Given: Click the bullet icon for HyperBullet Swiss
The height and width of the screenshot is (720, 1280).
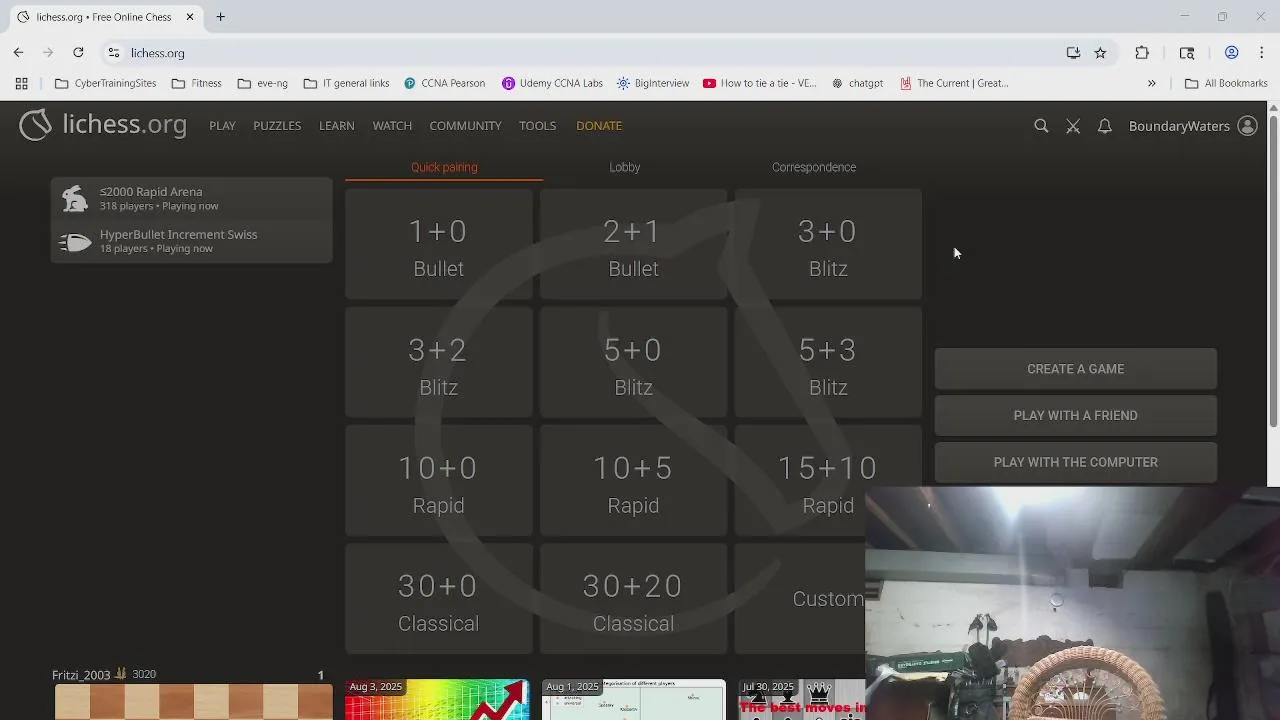Looking at the screenshot, I should (75, 241).
